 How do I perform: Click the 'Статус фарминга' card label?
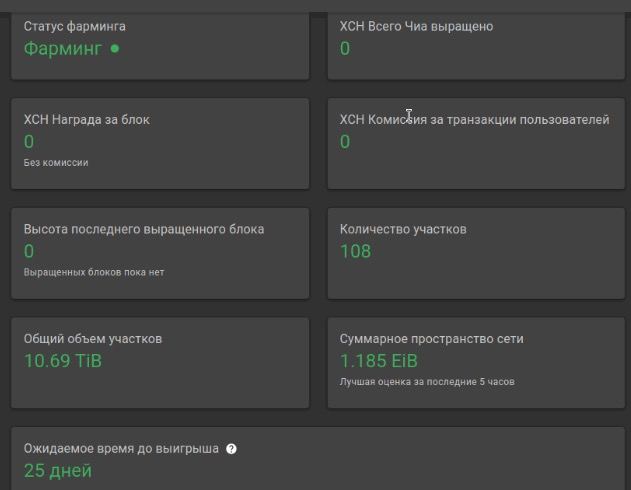pos(74,27)
